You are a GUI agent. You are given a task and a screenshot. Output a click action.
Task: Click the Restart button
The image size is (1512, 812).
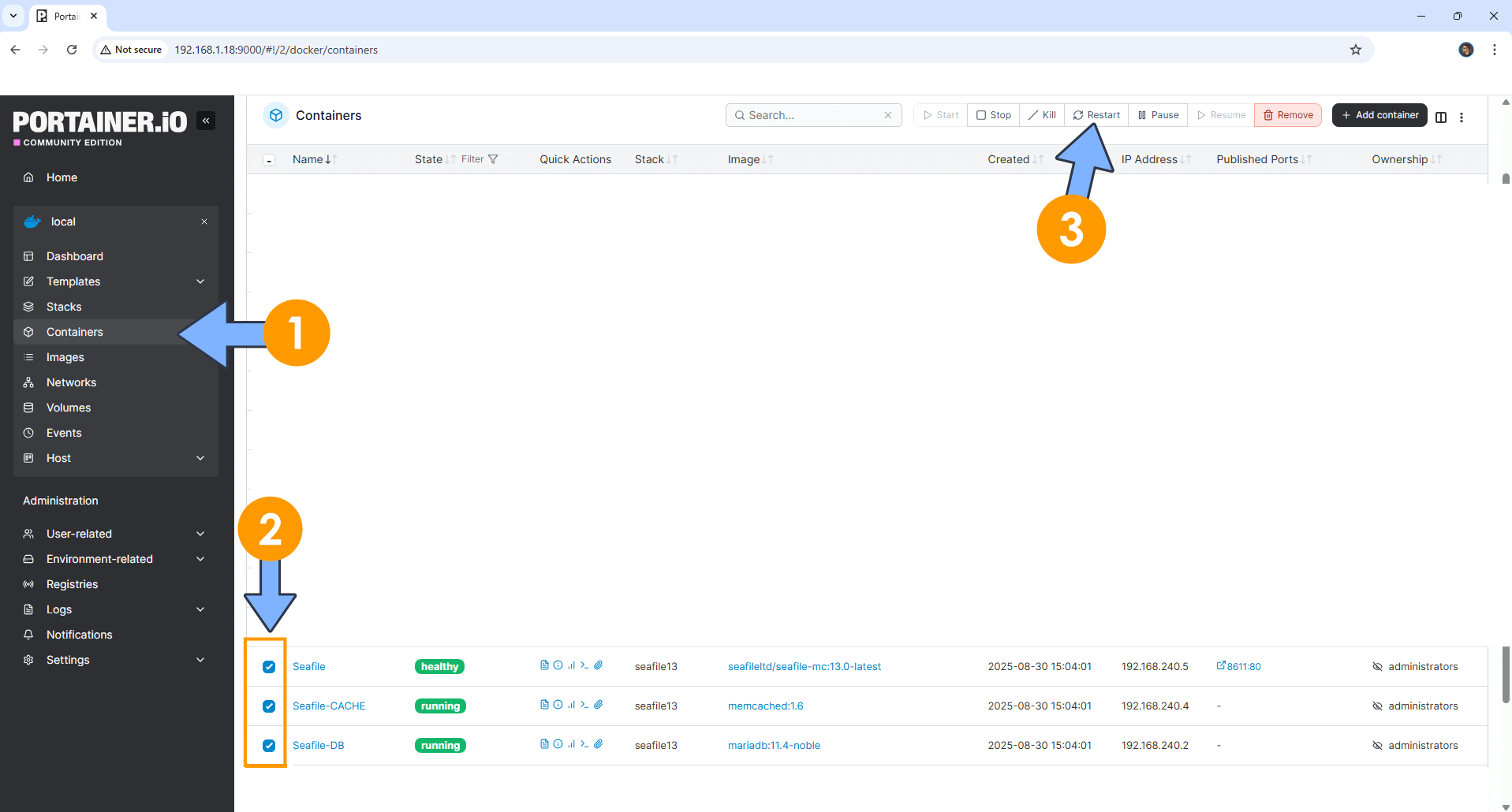tap(1096, 115)
